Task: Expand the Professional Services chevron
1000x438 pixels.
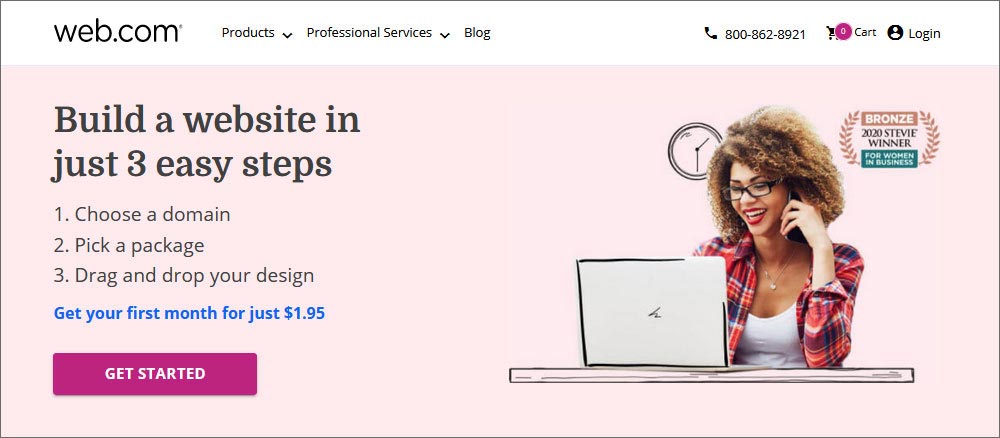Action: (x=445, y=35)
